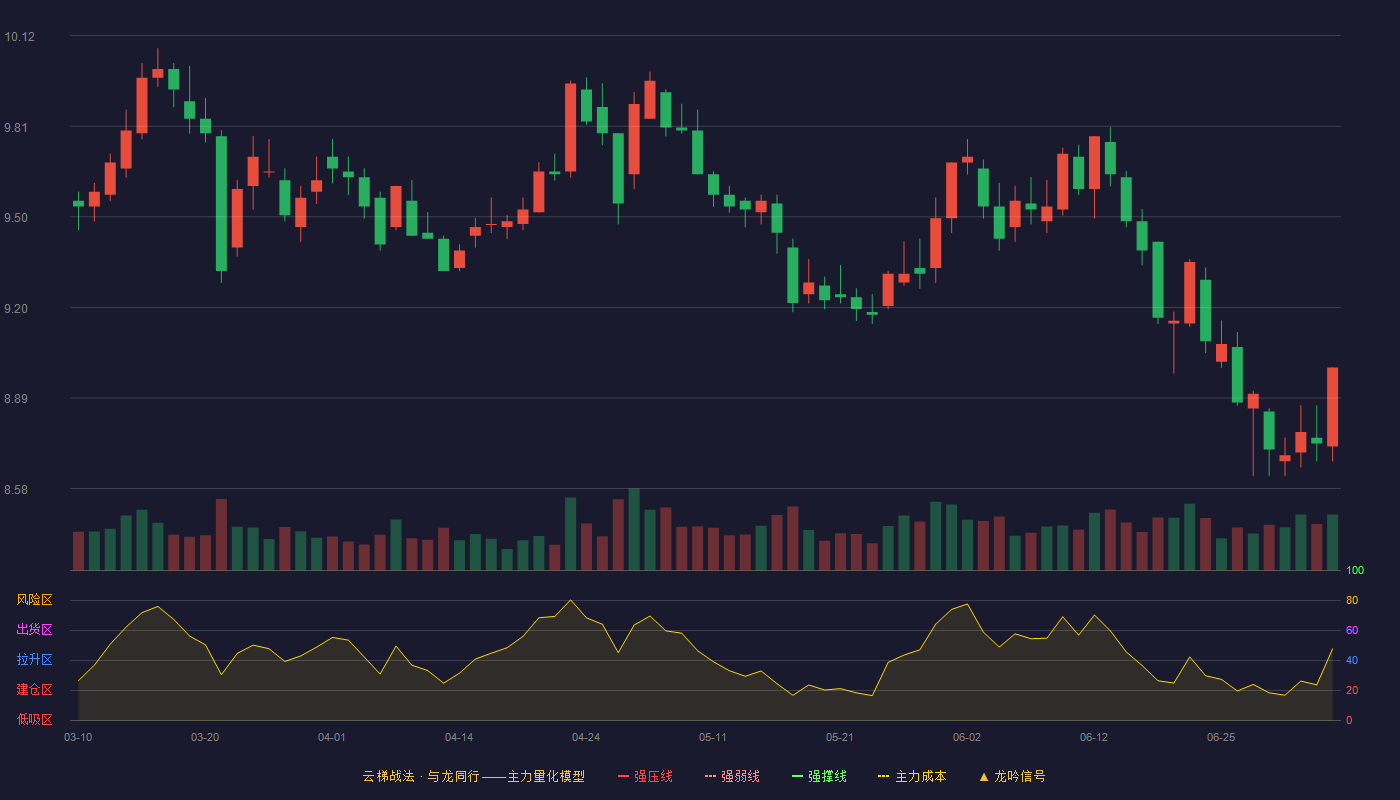The height and width of the screenshot is (800, 1400).
Task: Click the 8.89 price axis label
Action: tap(16, 399)
